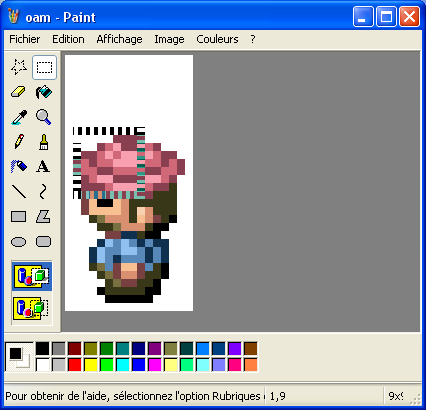The width and height of the screenshot is (426, 410).
Task: Pick the red color swatch
Action: [75, 365]
